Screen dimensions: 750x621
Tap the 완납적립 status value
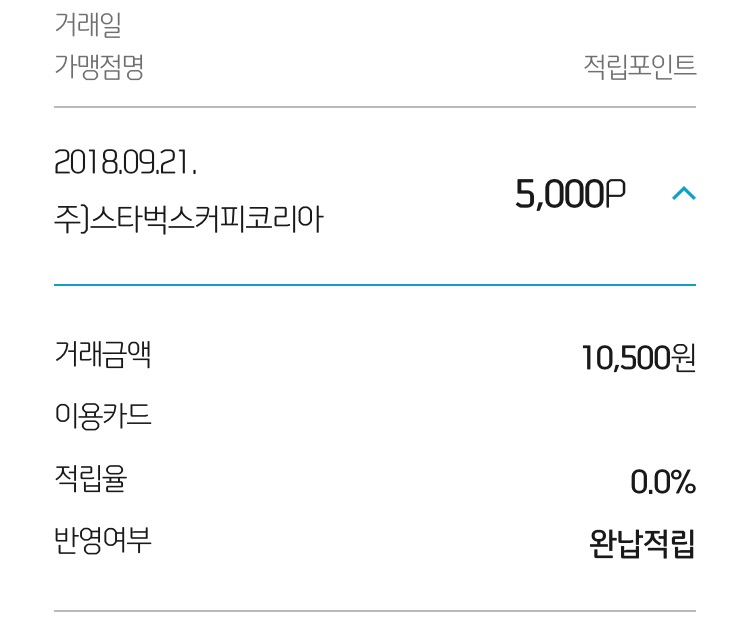[x=642, y=544]
